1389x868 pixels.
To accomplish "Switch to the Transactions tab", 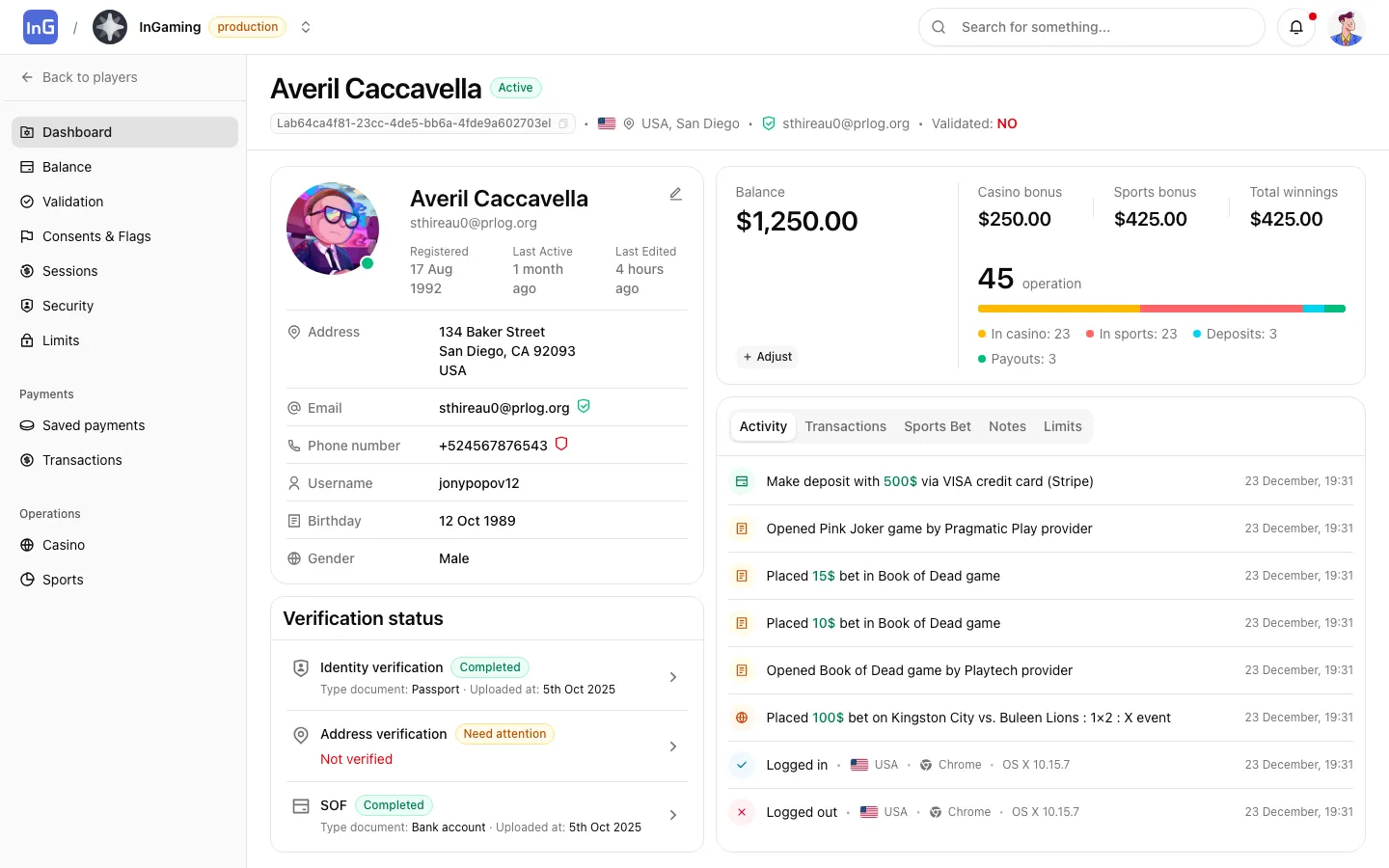I will pyautogui.click(x=845, y=426).
